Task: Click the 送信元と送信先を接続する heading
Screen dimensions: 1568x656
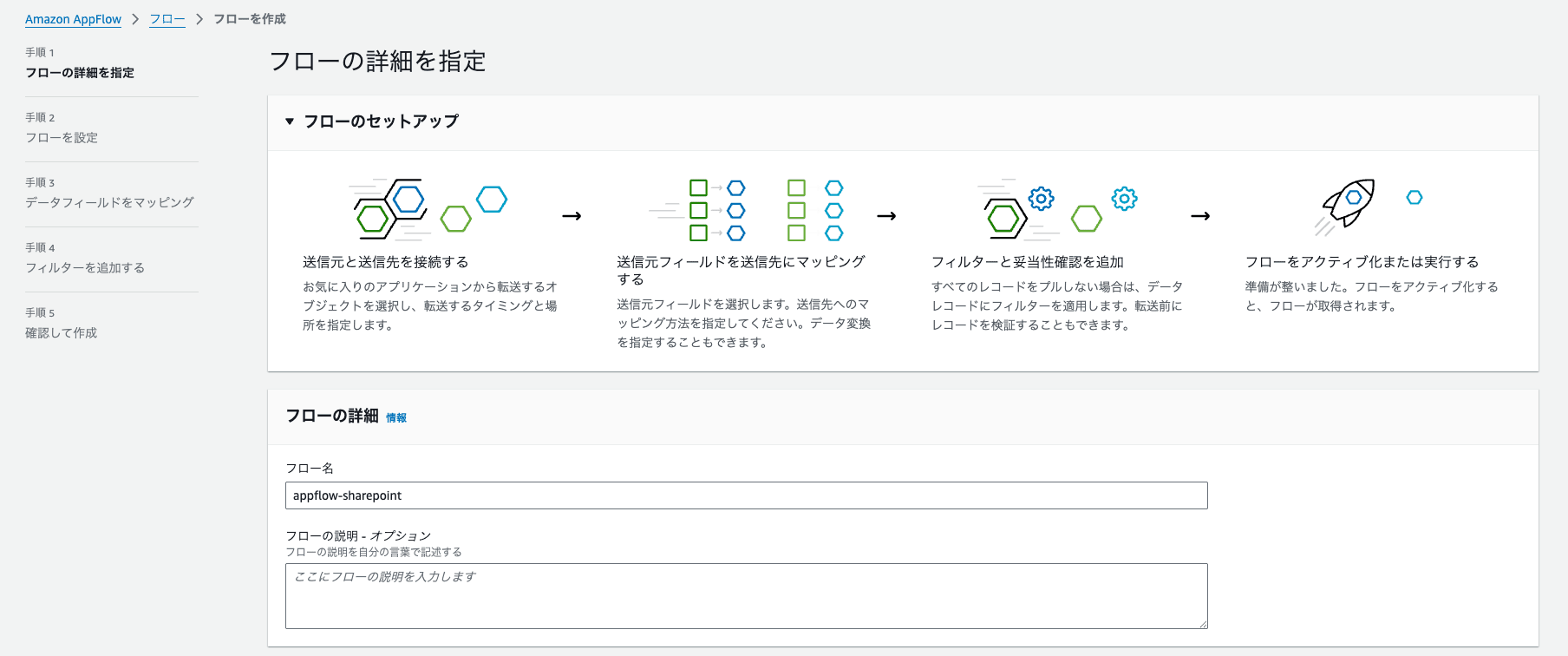Action: pyautogui.click(x=385, y=262)
